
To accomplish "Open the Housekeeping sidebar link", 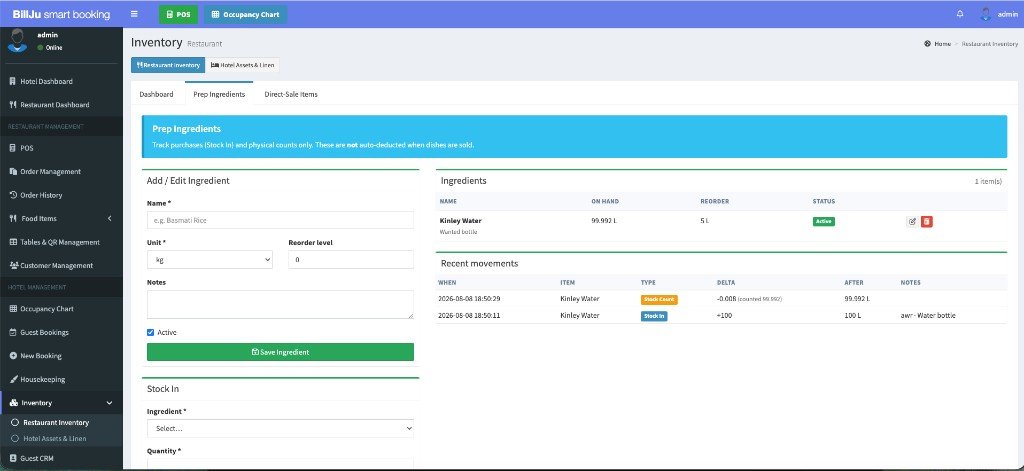I will point(42,380).
